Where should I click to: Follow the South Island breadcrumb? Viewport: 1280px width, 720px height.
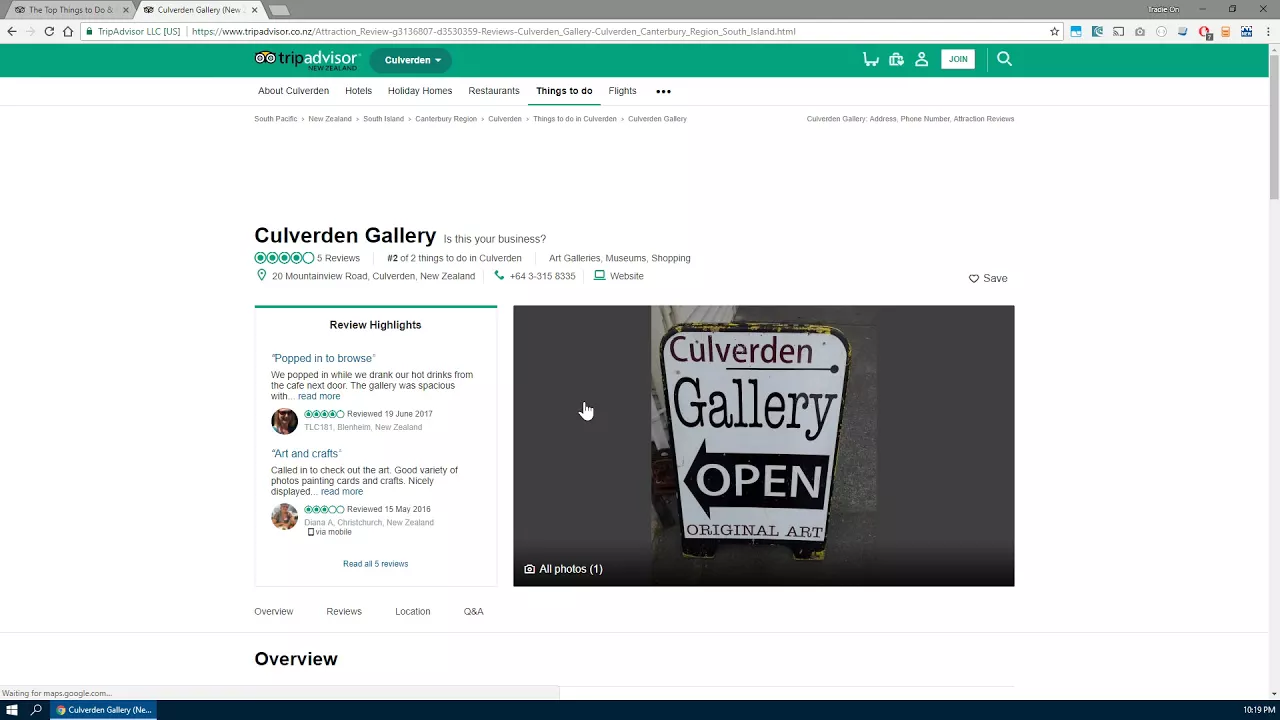pyautogui.click(x=383, y=119)
